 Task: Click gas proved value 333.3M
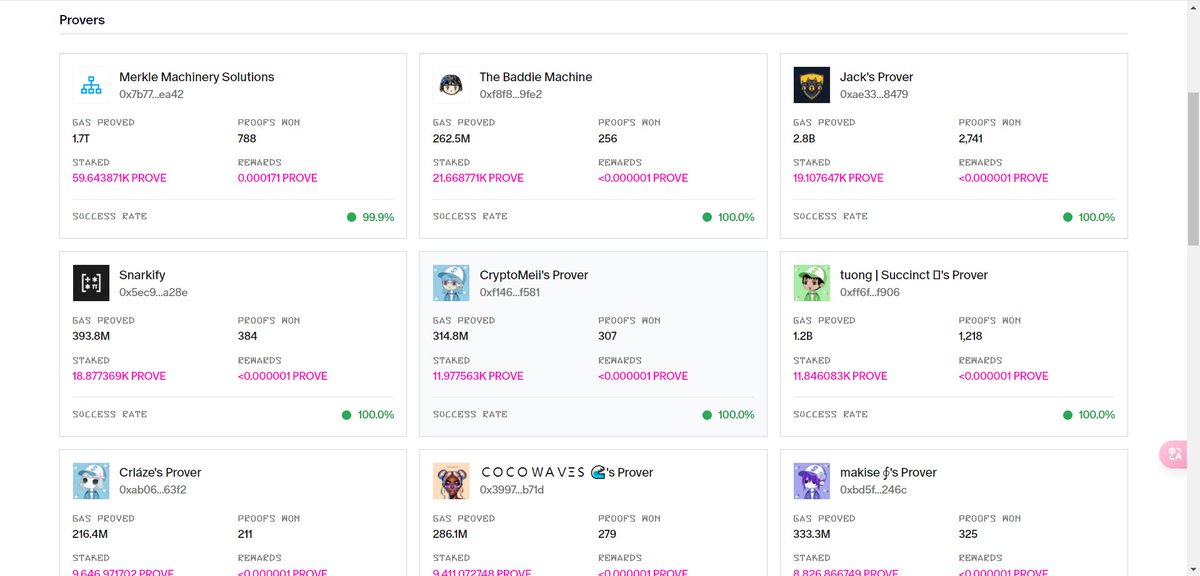point(812,535)
